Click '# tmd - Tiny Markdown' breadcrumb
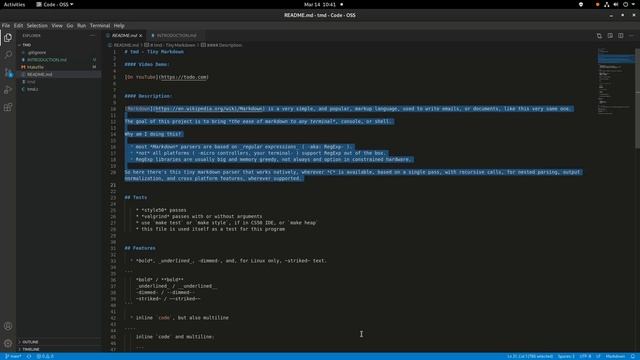640x360 pixels. coord(170,45)
